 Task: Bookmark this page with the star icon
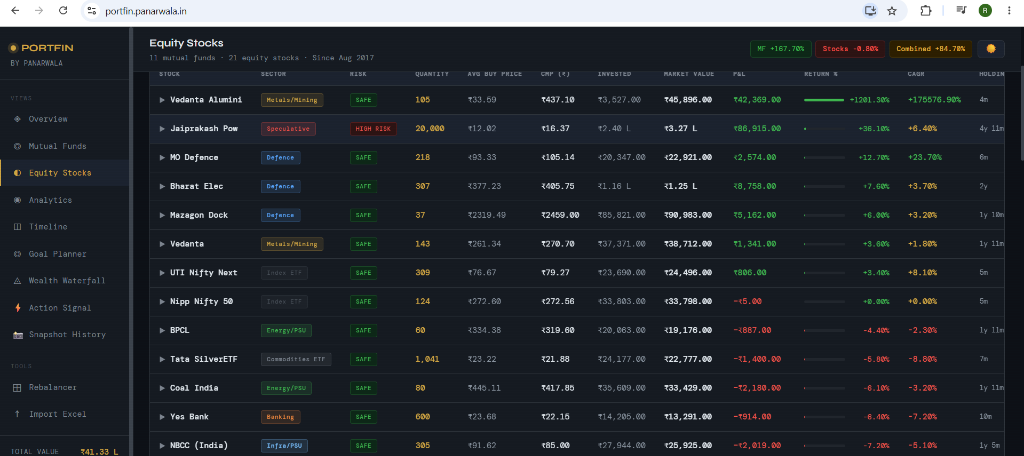(891, 10)
